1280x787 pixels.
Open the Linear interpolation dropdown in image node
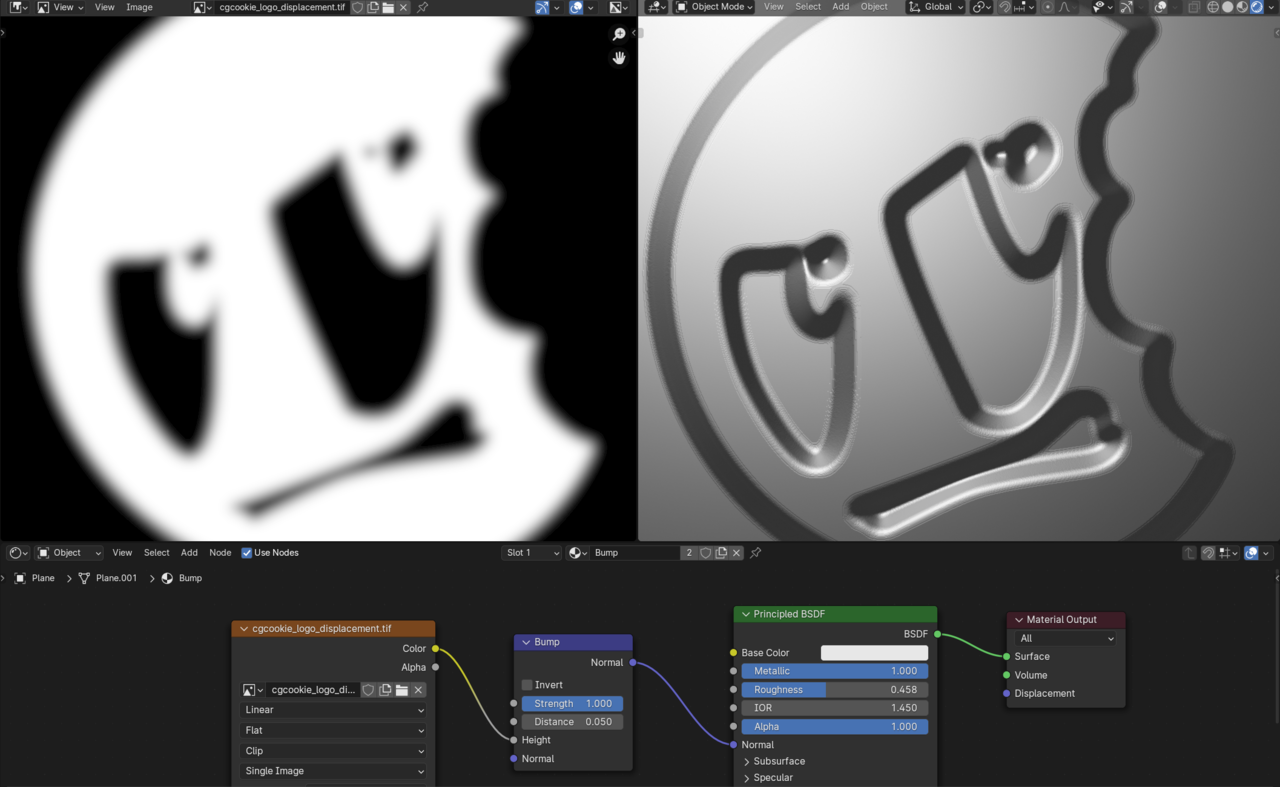[x=334, y=710]
